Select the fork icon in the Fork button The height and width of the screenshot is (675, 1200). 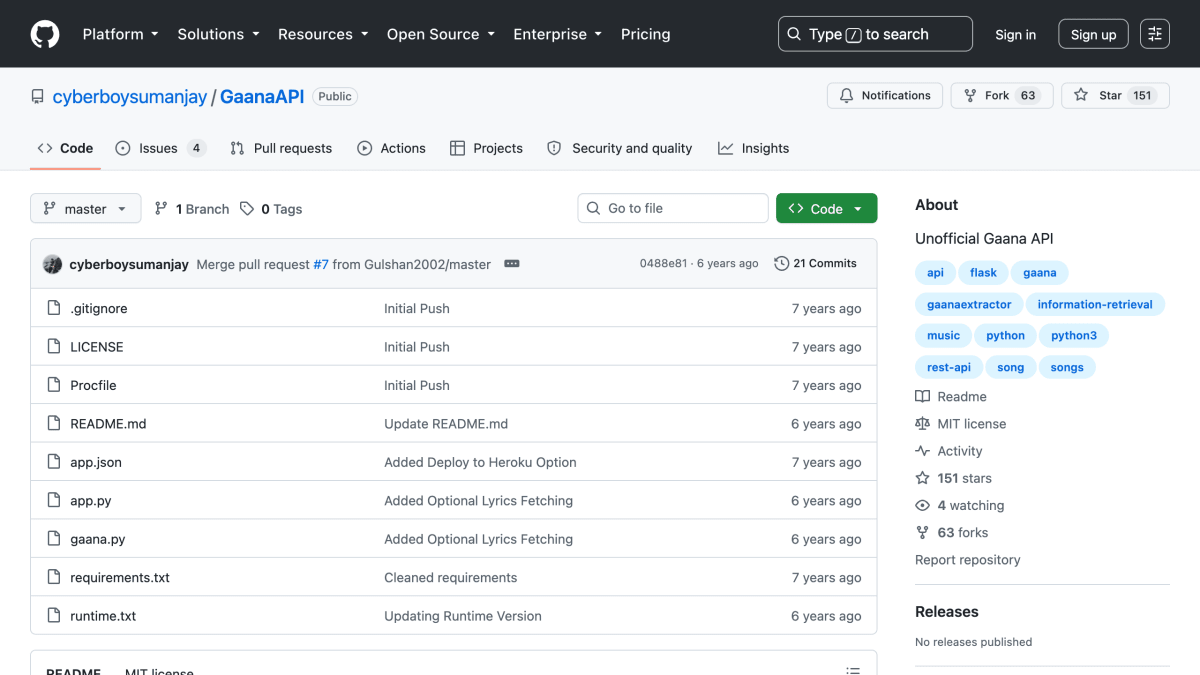pos(970,95)
